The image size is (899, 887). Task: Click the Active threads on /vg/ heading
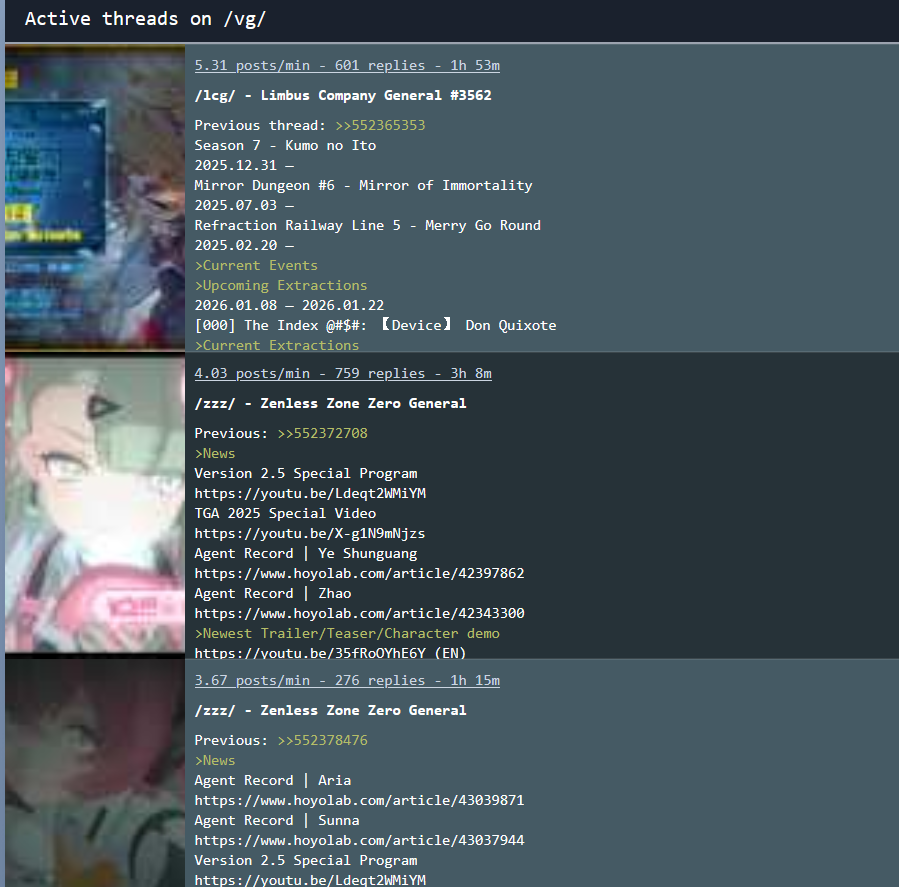click(145, 19)
